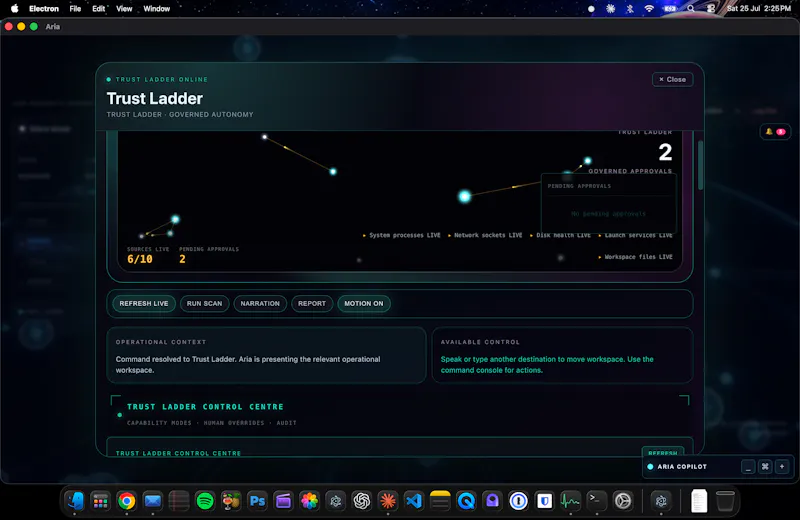Launch Visual Studio Code from the Dock
Viewport: 800px width, 520px height.
414,501
